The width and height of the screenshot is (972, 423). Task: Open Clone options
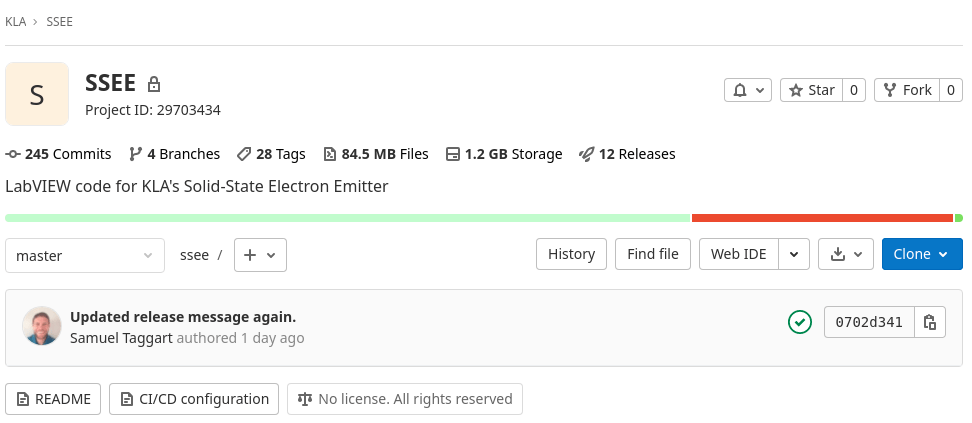(x=922, y=254)
